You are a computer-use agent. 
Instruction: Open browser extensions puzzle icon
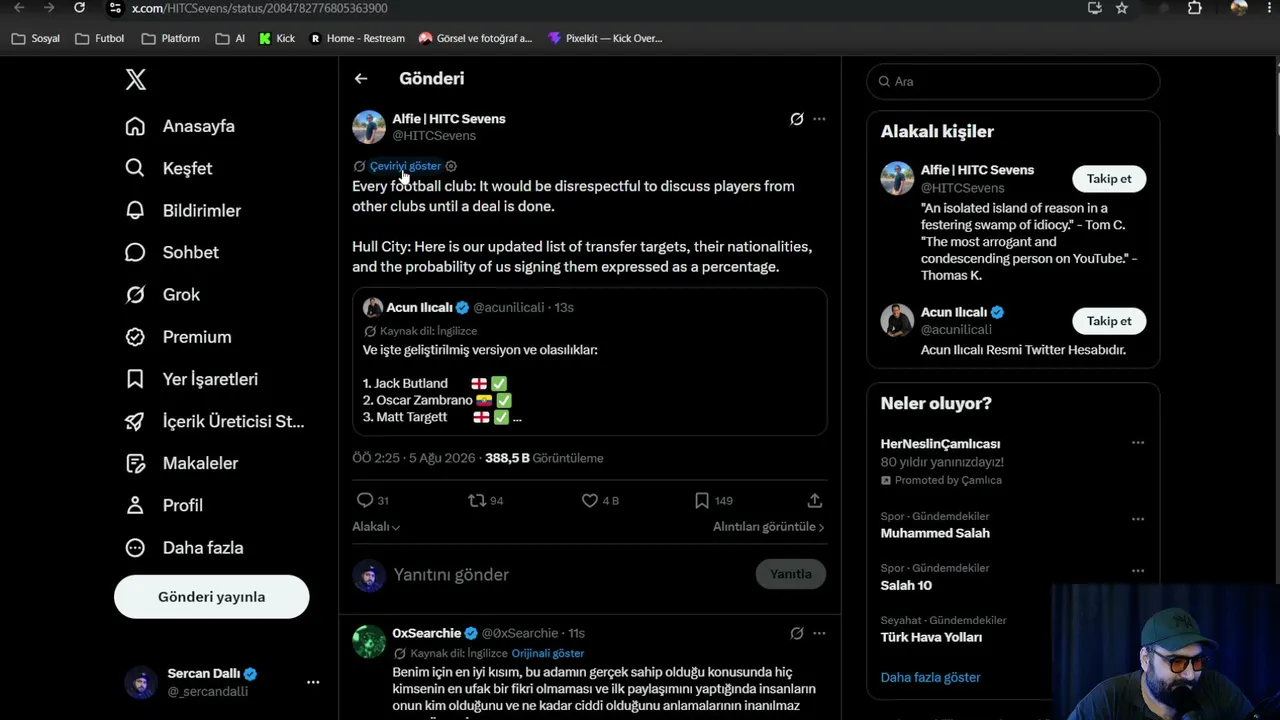pyautogui.click(x=1194, y=8)
